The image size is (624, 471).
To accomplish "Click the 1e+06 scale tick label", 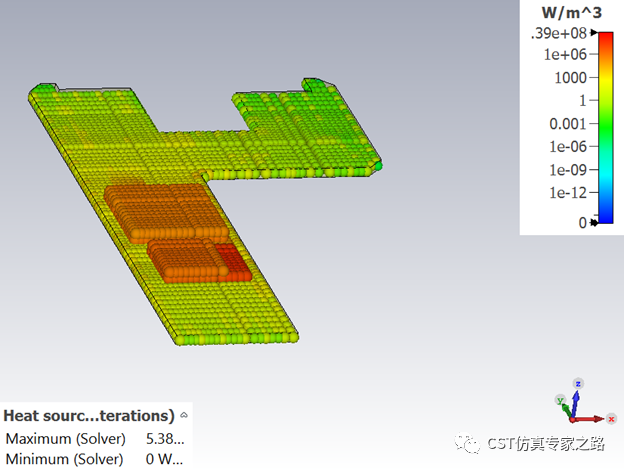I will 565,54.
